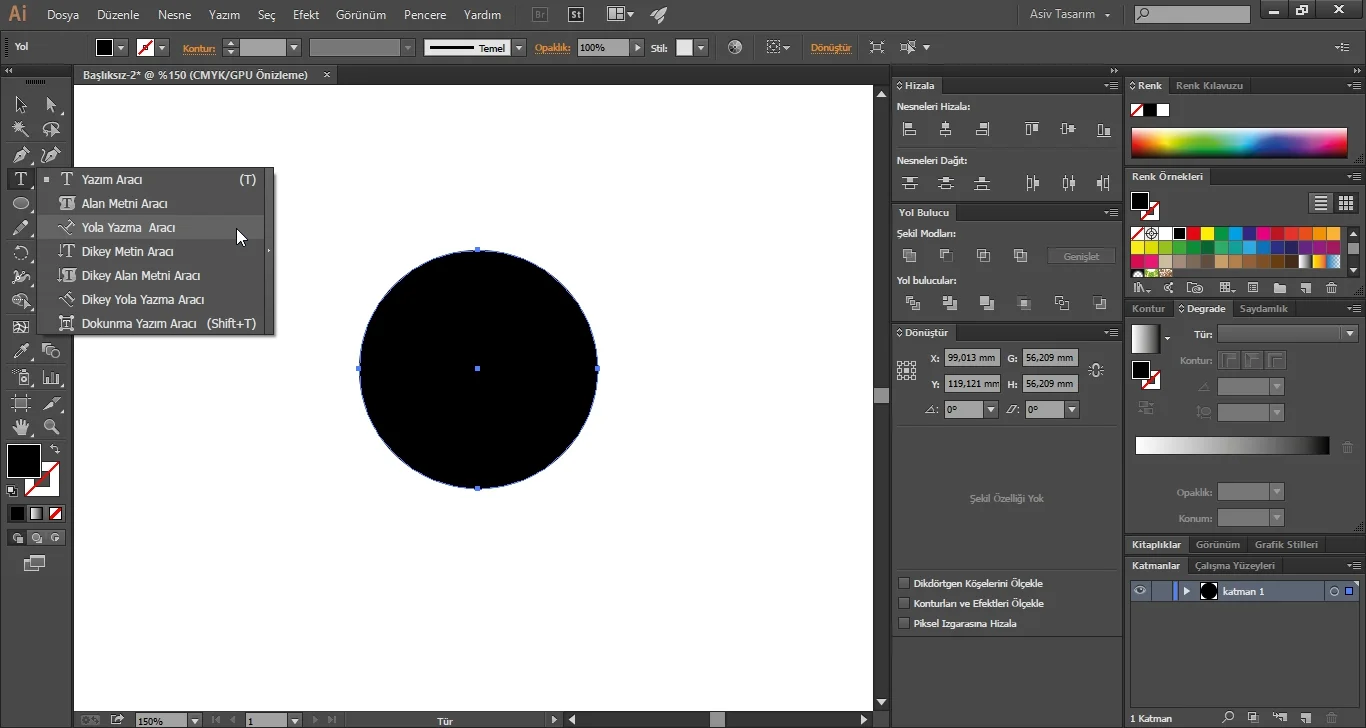Open the arrange documents dropdown
This screenshot has width=1366, height=728.
pyautogui.click(x=620, y=15)
